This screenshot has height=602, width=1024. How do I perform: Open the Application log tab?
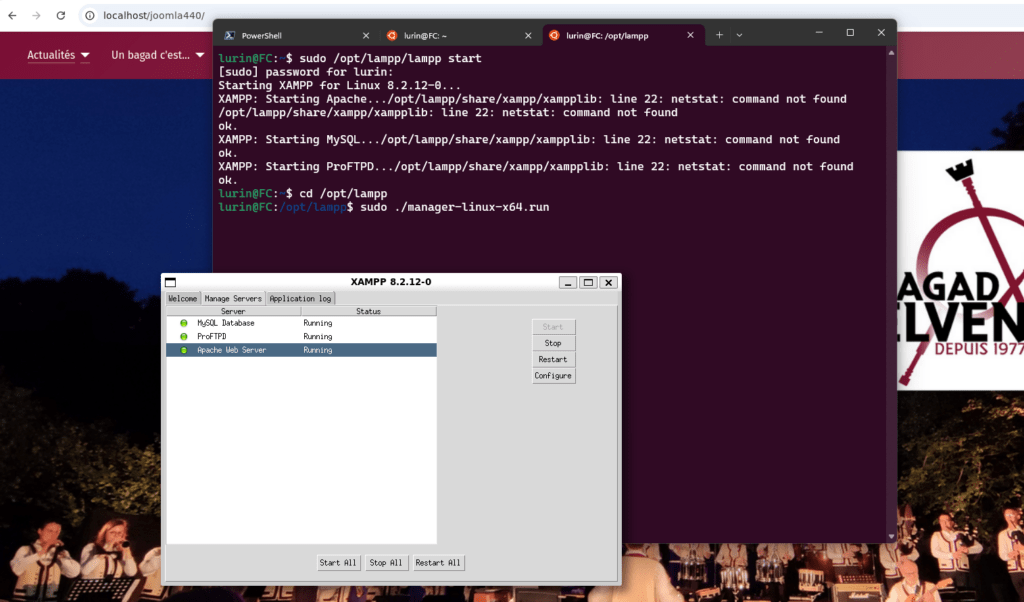[300, 298]
